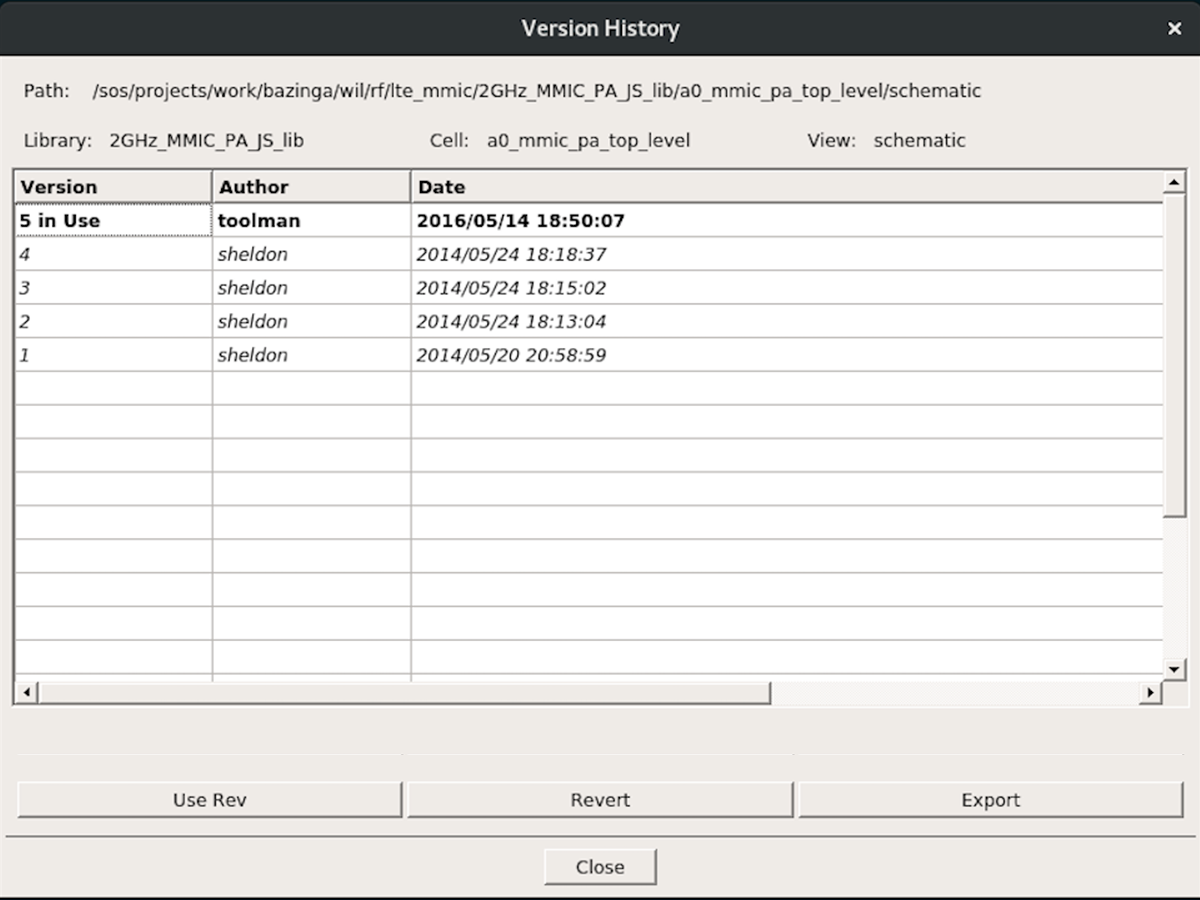Select version 4 by sheldon

pos(112,254)
